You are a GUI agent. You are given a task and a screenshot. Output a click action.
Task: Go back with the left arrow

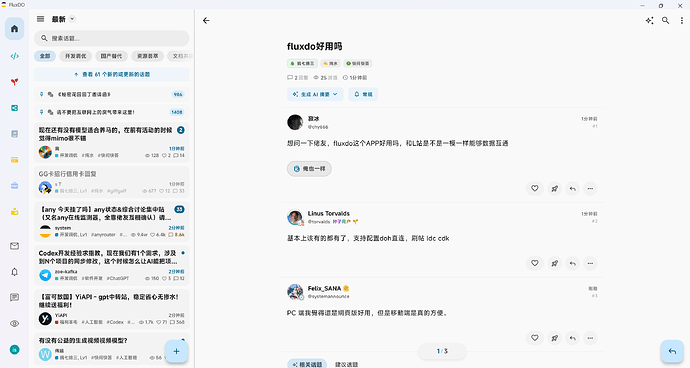tap(206, 20)
